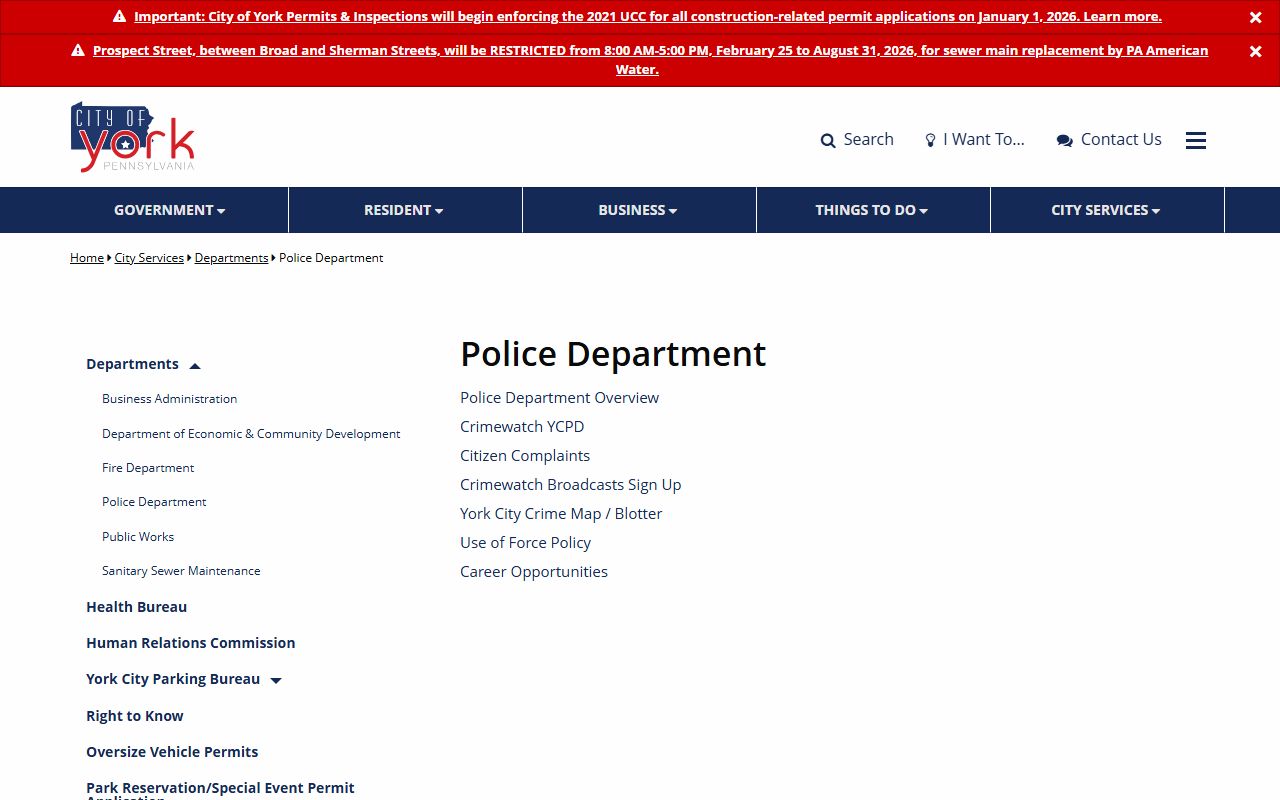This screenshot has width=1280, height=800.
Task: Open Career Opportunities link
Action: tap(534, 572)
